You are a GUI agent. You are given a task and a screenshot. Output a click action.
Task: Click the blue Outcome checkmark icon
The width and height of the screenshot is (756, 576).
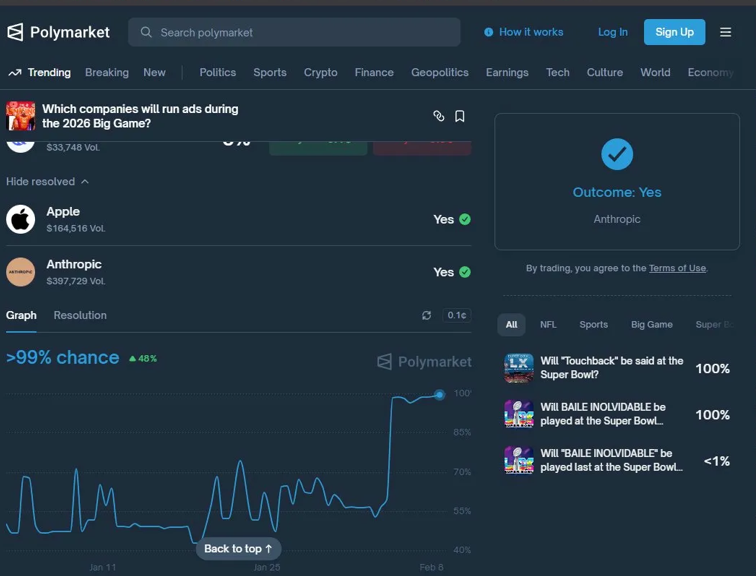(617, 154)
